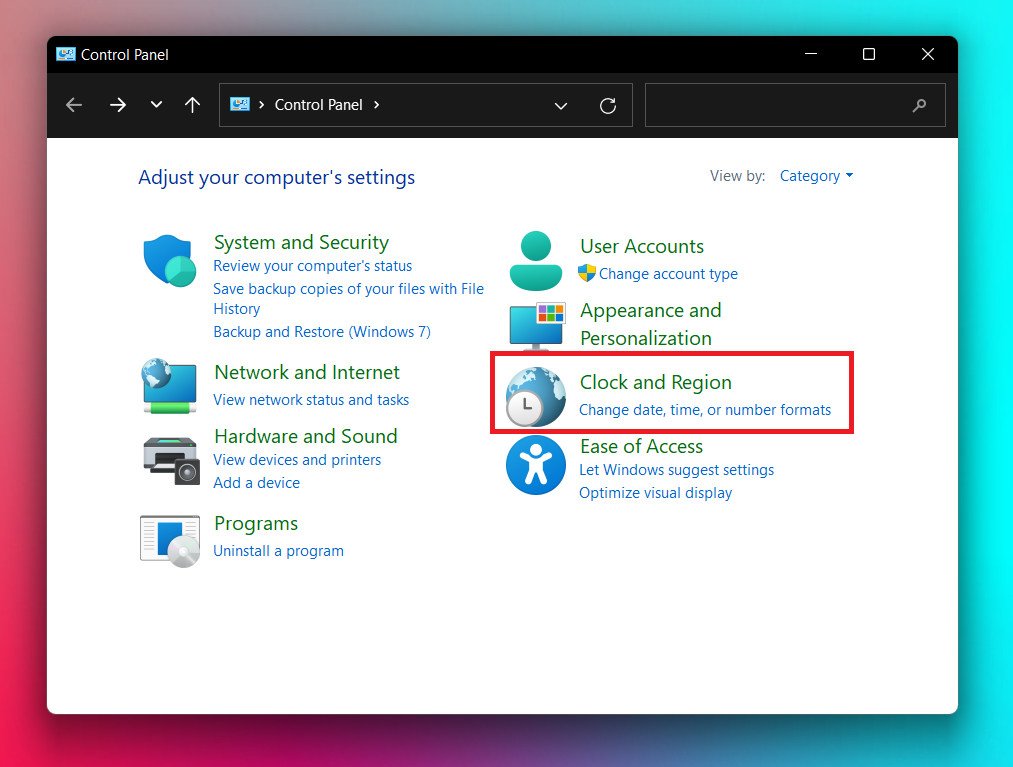Click inside the search Control Panel field
Image resolution: width=1013 pixels, height=767 pixels.
click(795, 105)
